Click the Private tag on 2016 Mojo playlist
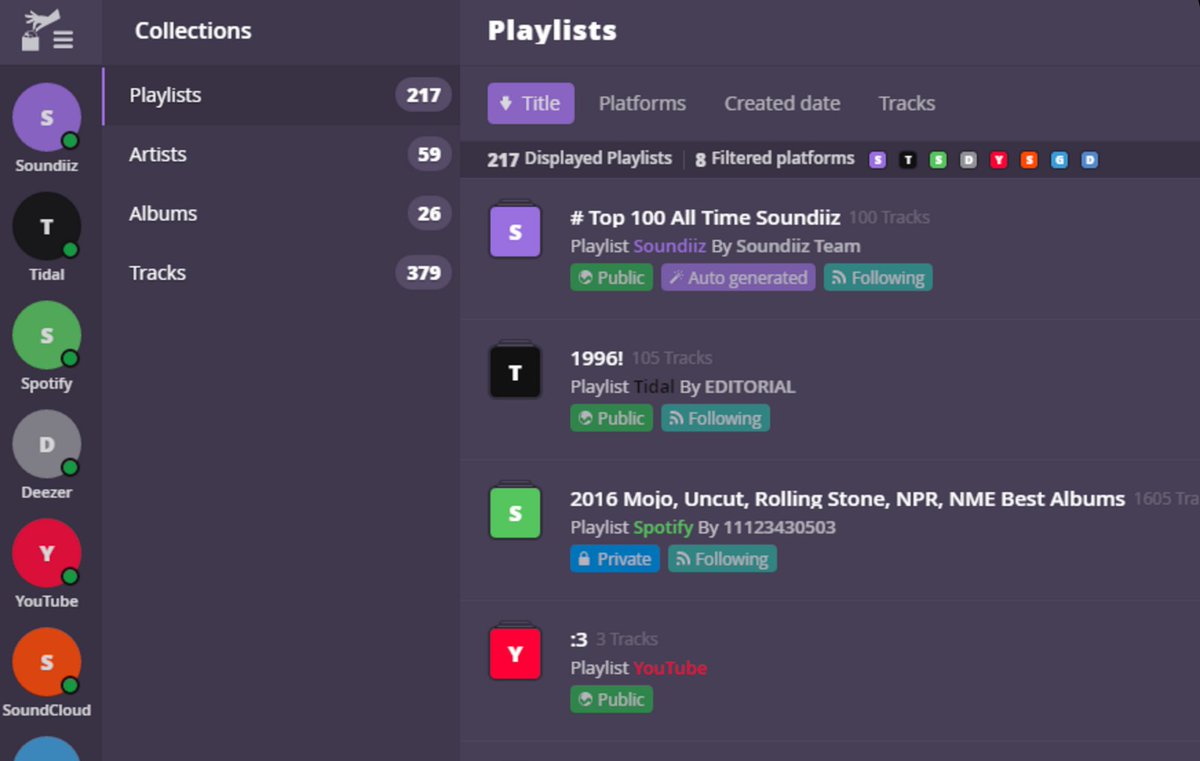Viewport: 1200px width, 761px height. [615, 559]
